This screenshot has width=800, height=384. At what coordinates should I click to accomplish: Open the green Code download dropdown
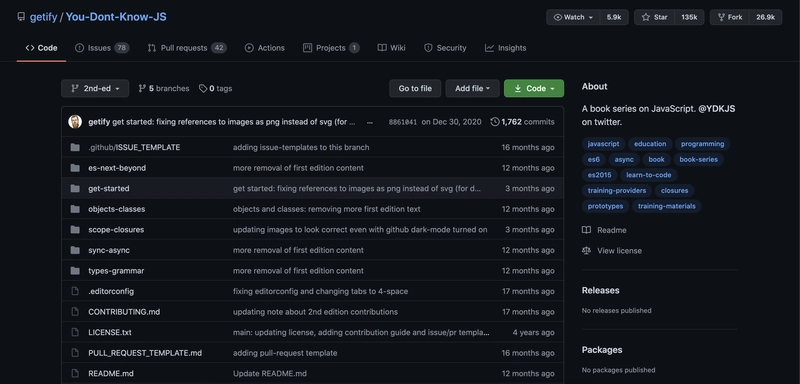point(534,88)
